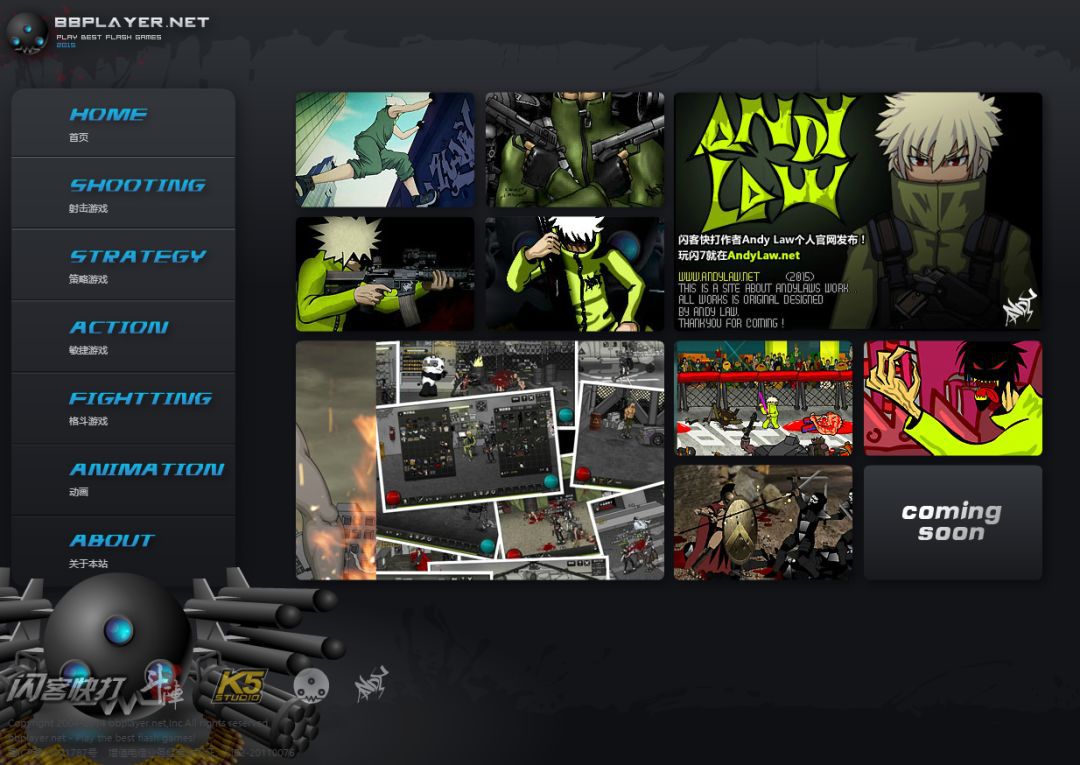
Task: Open the Spartan shield warrior thumbnail
Action: pyautogui.click(x=763, y=523)
